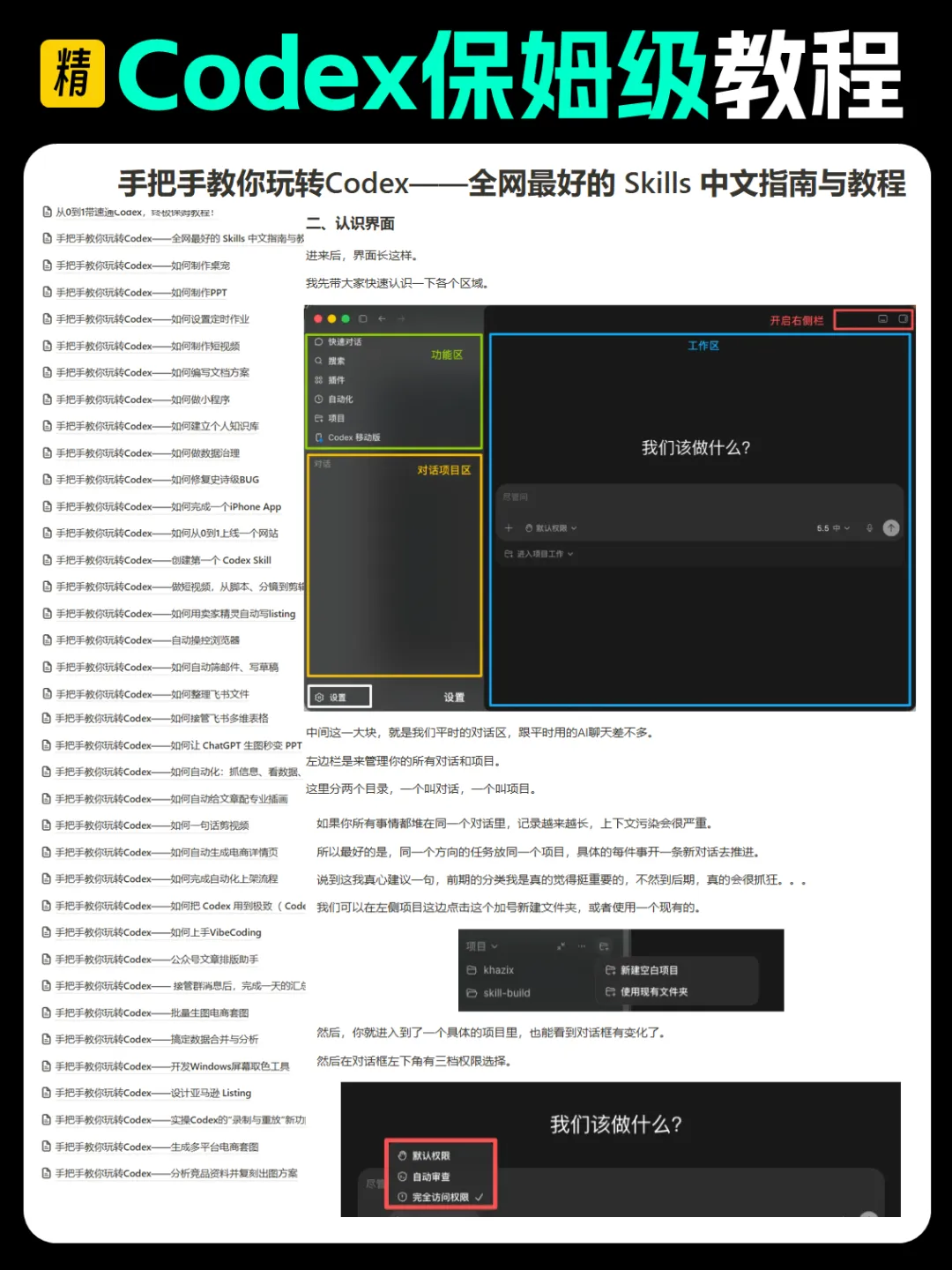
Task: Open the 5.5 中 model dropdown
Action: tap(833, 528)
